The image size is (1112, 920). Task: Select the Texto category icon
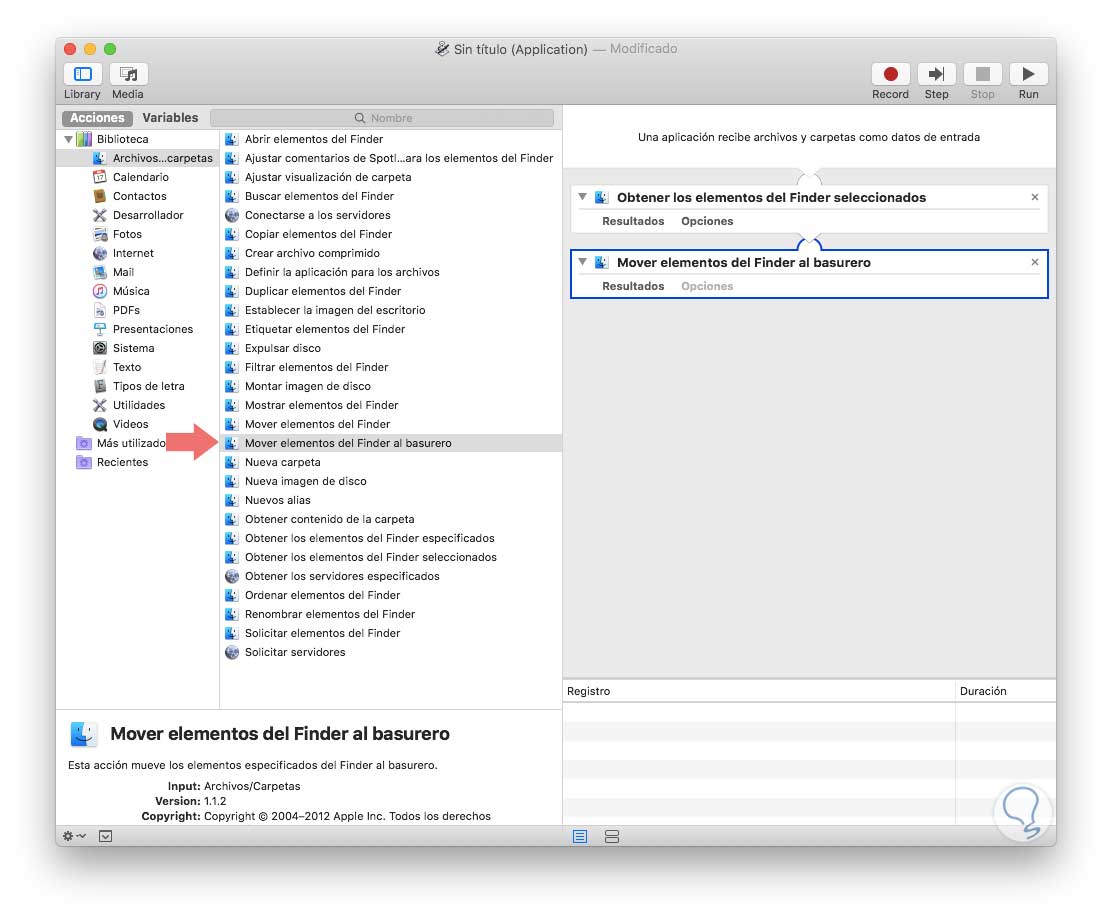click(100, 367)
